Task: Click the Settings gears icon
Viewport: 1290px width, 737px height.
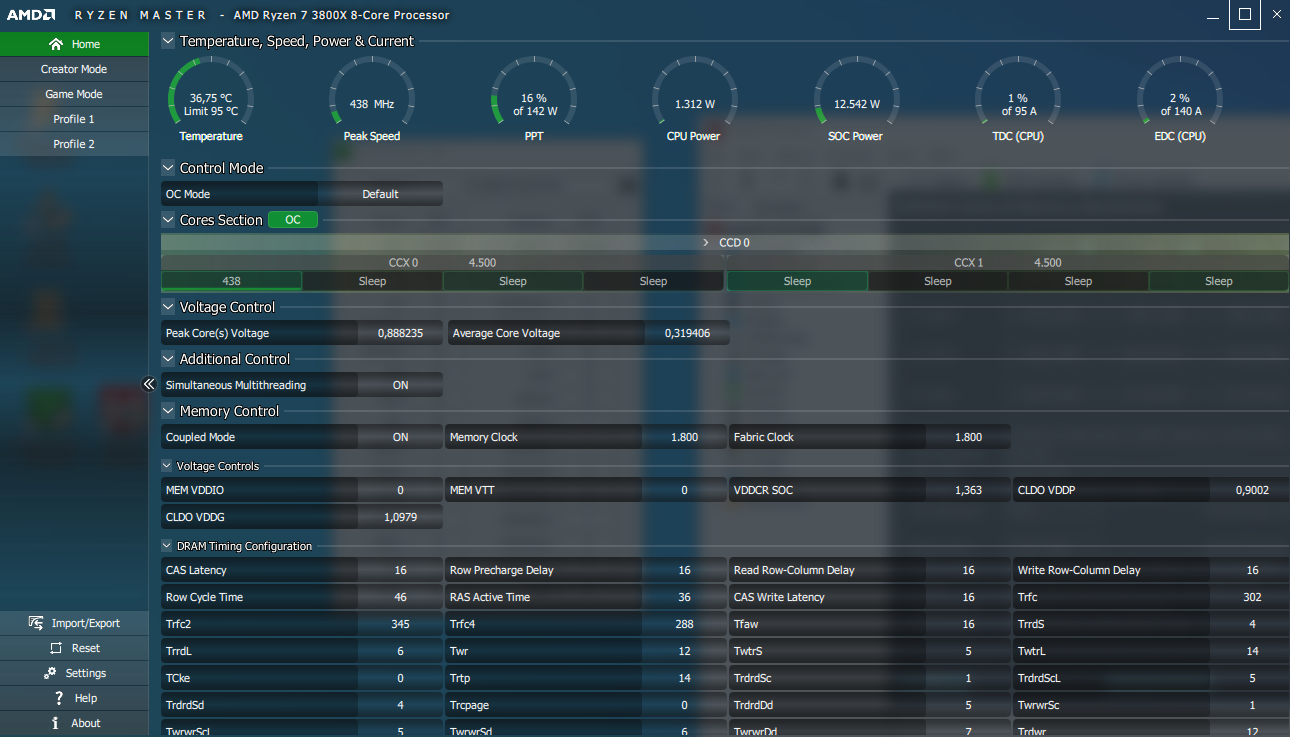Action: [x=49, y=673]
